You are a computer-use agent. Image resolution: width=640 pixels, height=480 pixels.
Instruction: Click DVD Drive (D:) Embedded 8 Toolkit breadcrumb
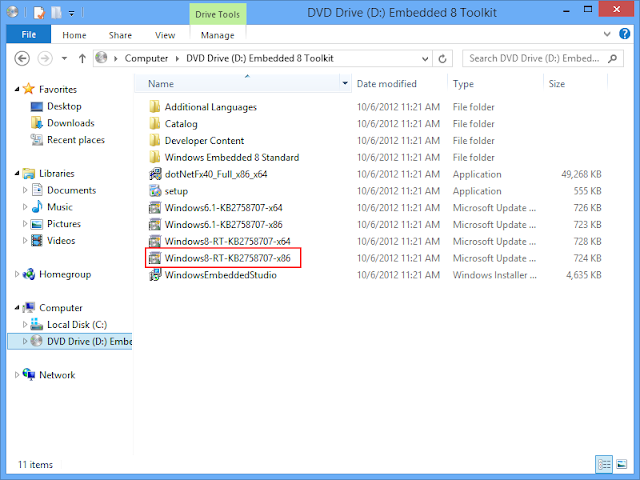click(260, 58)
